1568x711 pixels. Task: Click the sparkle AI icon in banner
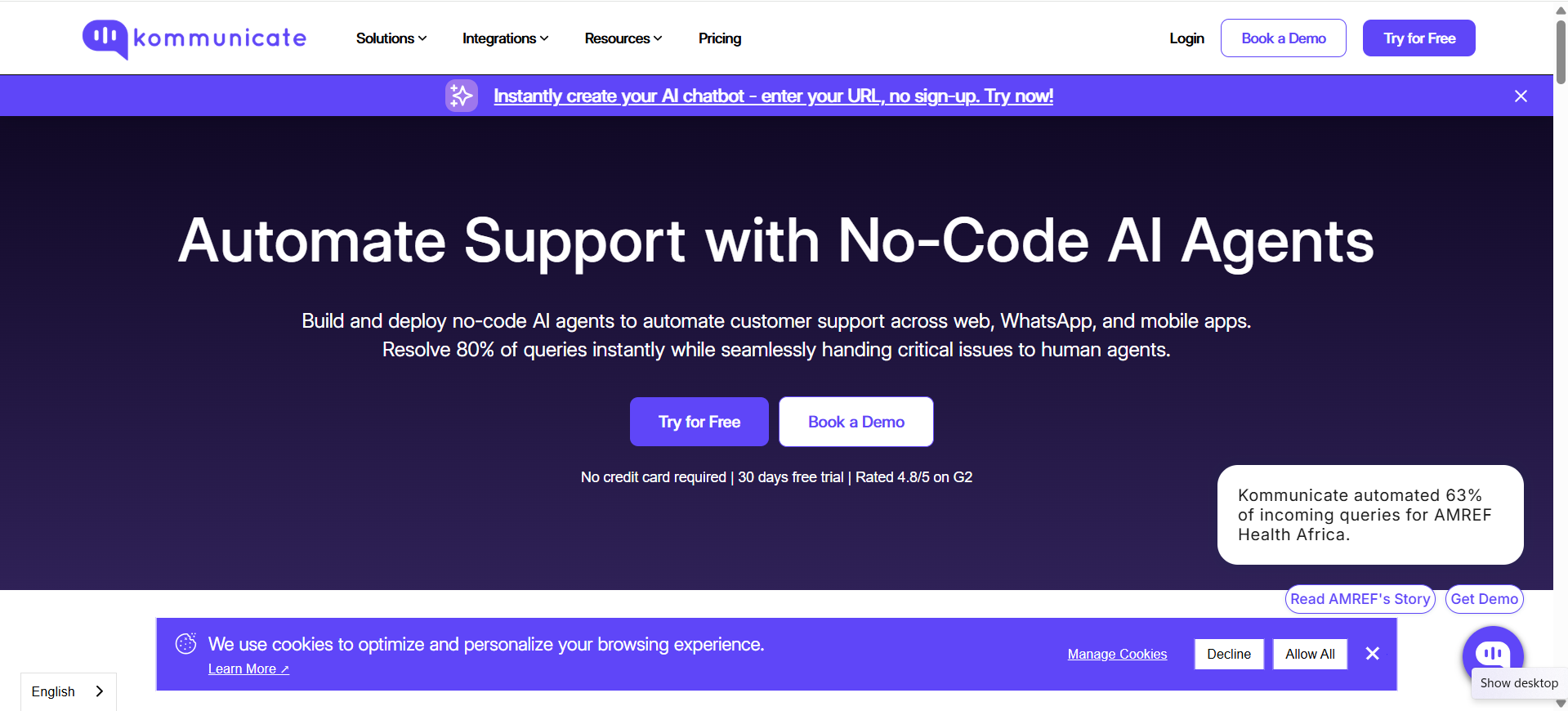pyautogui.click(x=461, y=96)
